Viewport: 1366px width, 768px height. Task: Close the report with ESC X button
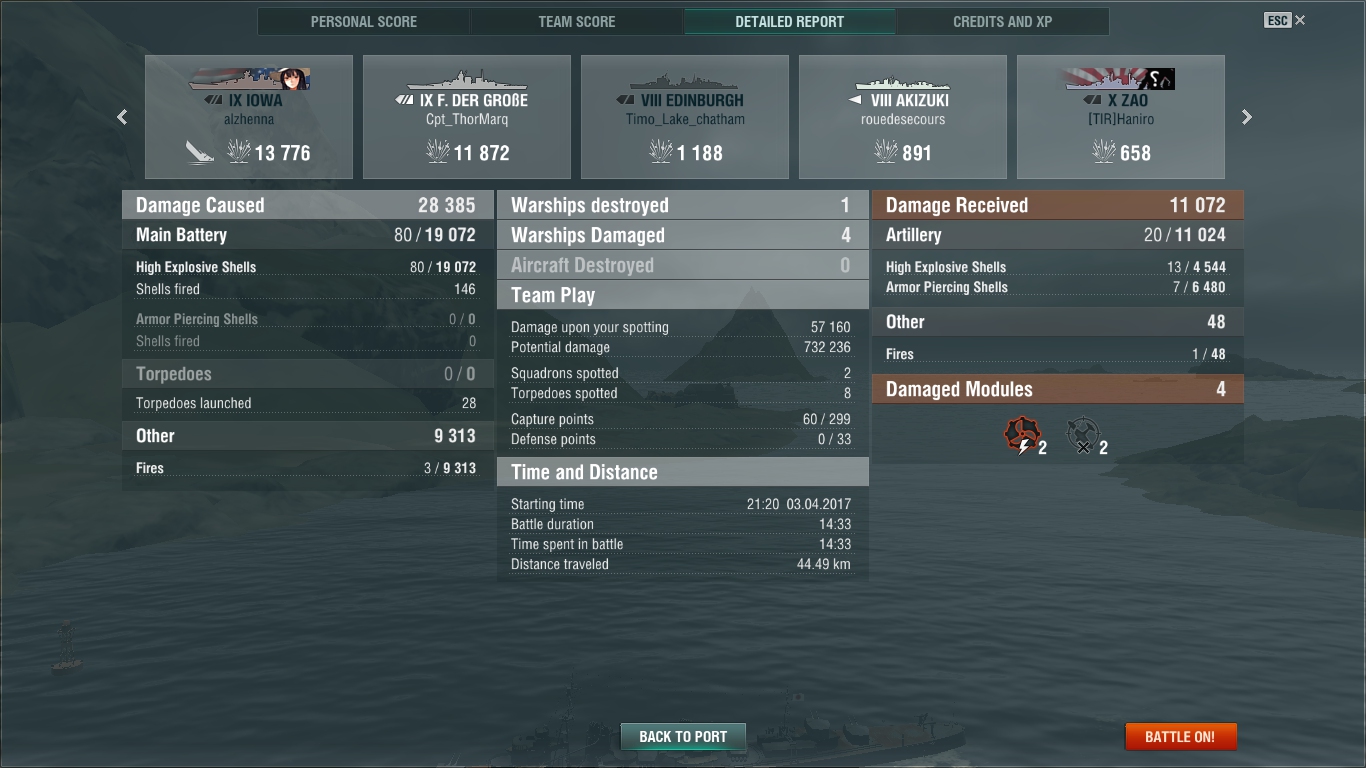[x=1285, y=20]
